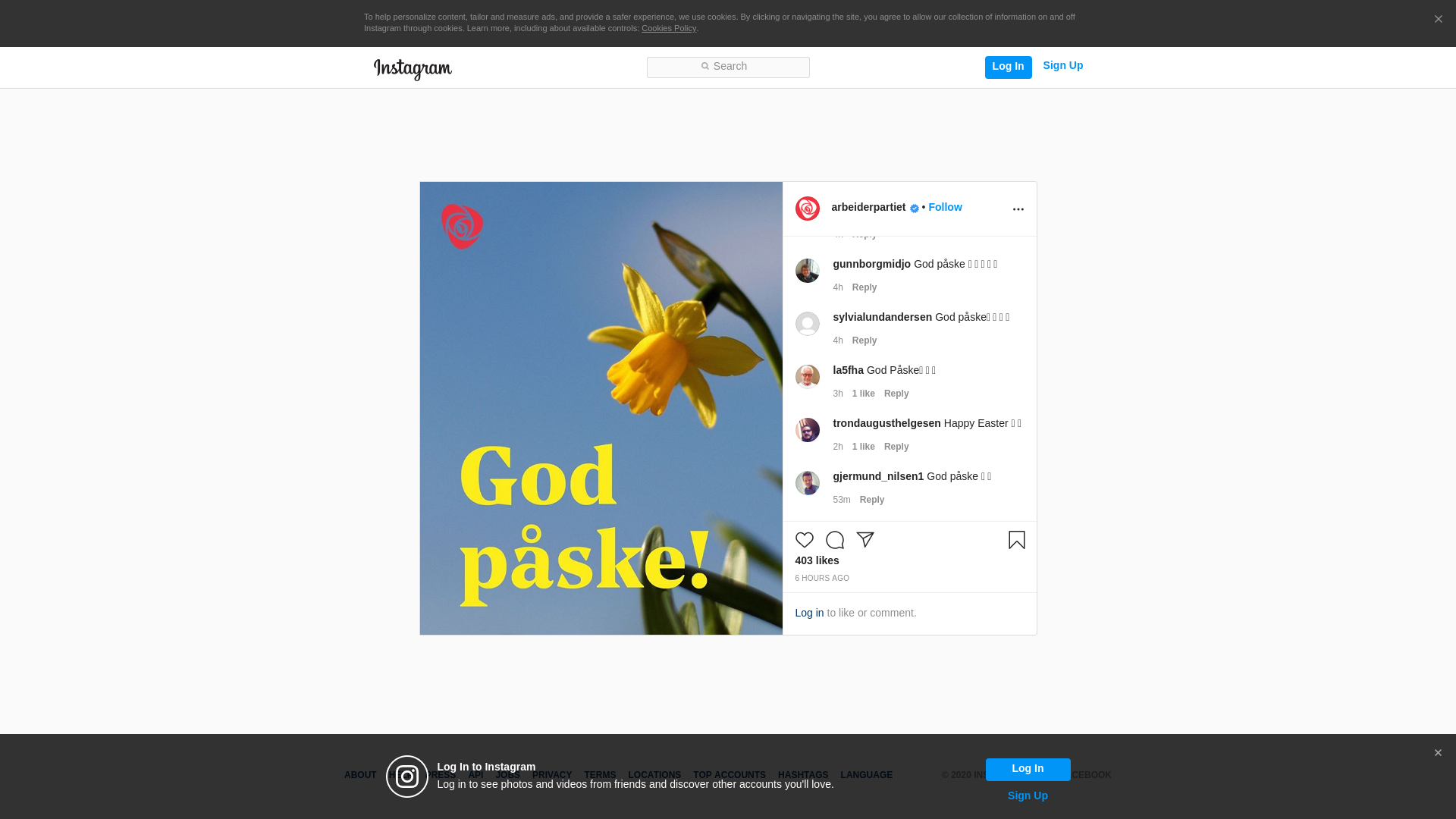
Task: Click the share paper plane icon
Action: click(865, 539)
